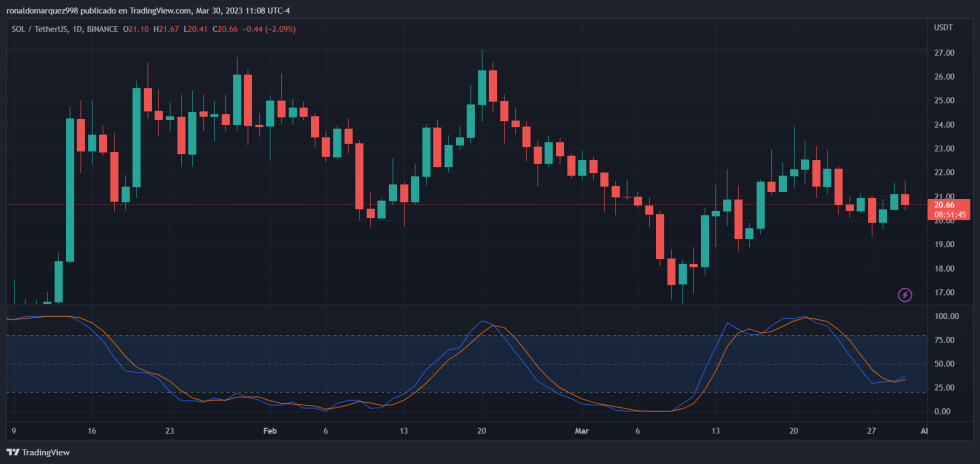Click date 20 under February on time axis

click(482, 431)
